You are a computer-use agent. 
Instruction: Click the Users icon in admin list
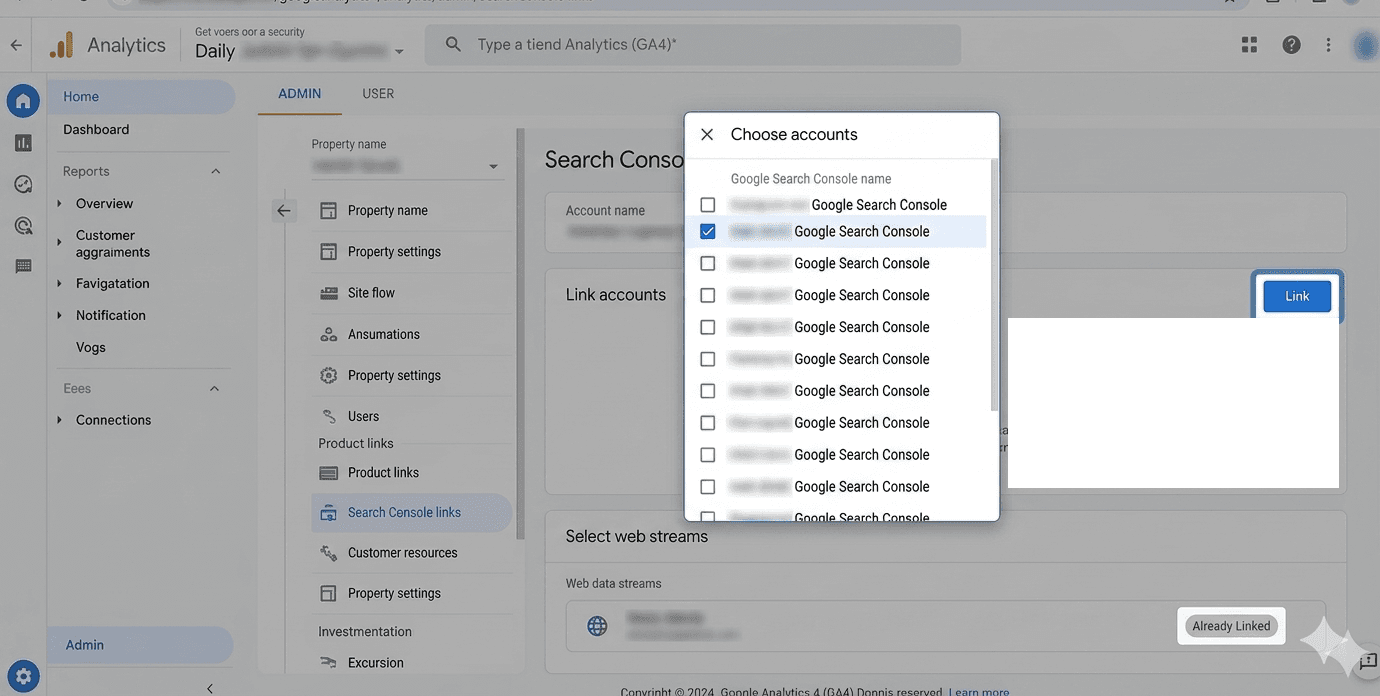click(x=328, y=416)
